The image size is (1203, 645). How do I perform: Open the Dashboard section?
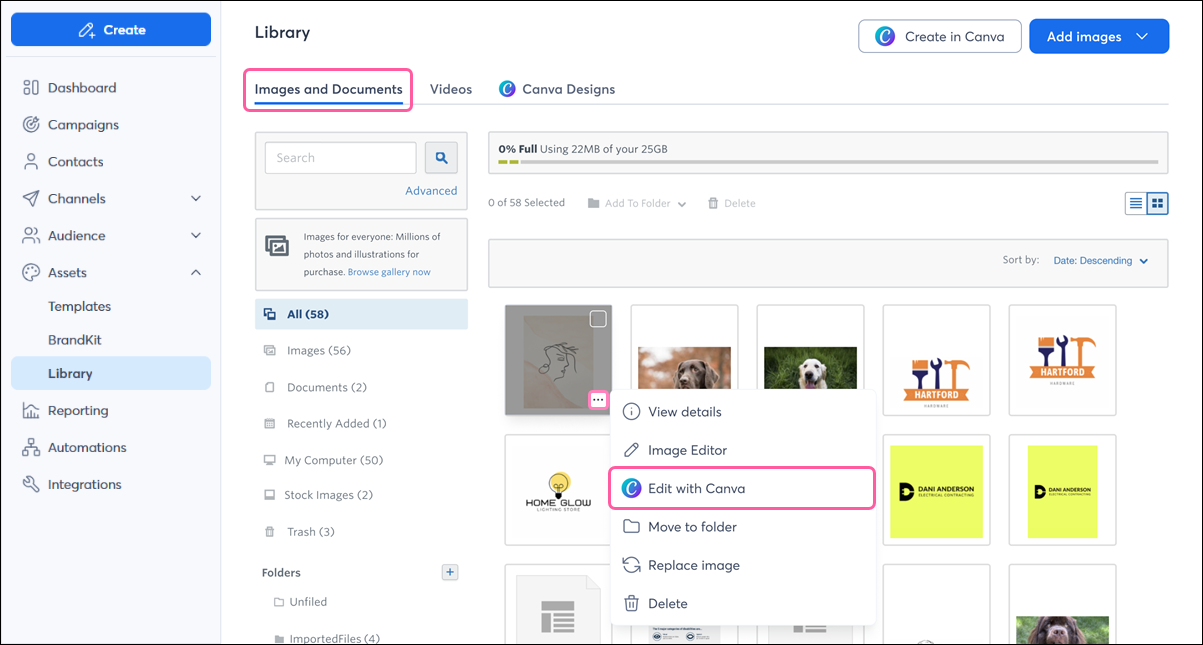[77, 87]
